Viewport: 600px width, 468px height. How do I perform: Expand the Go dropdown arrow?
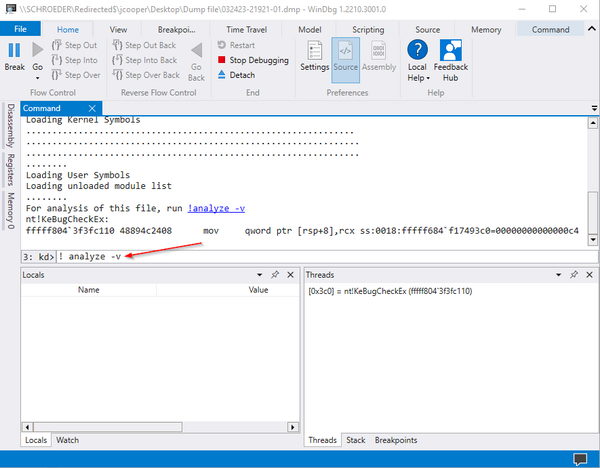click(x=38, y=78)
